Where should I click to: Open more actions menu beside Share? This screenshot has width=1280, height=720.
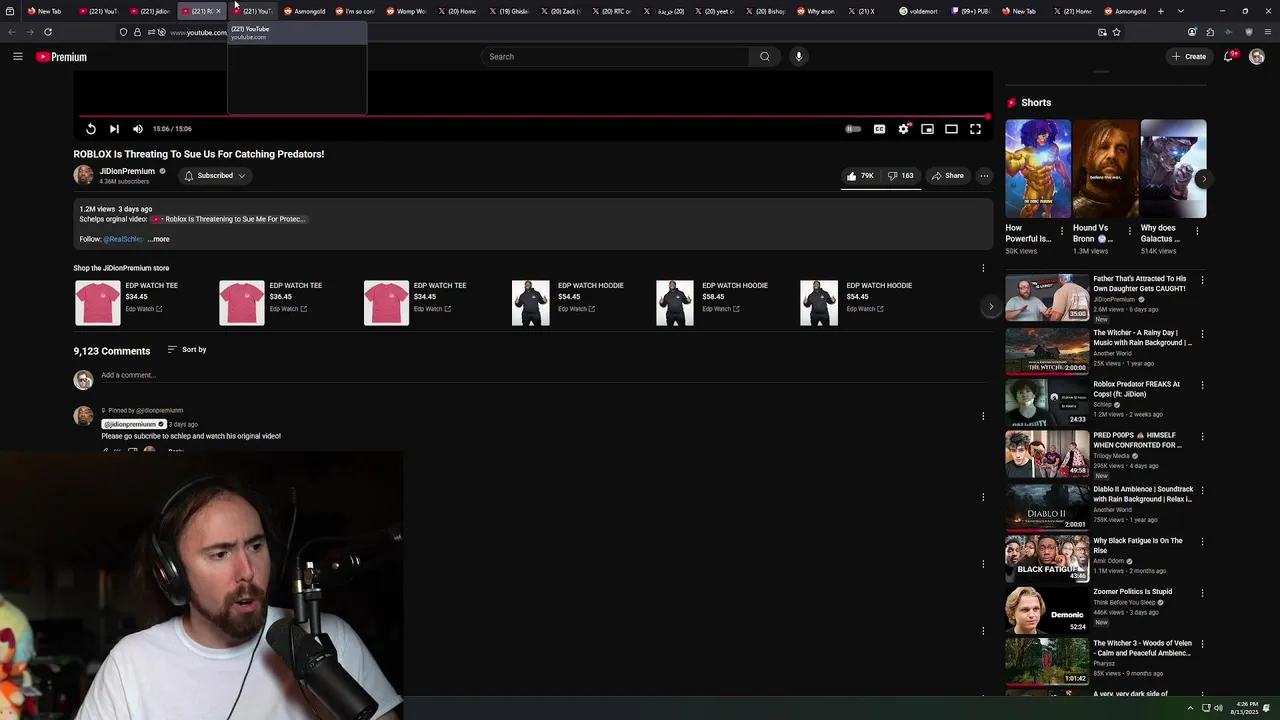click(x=984, y=176)
